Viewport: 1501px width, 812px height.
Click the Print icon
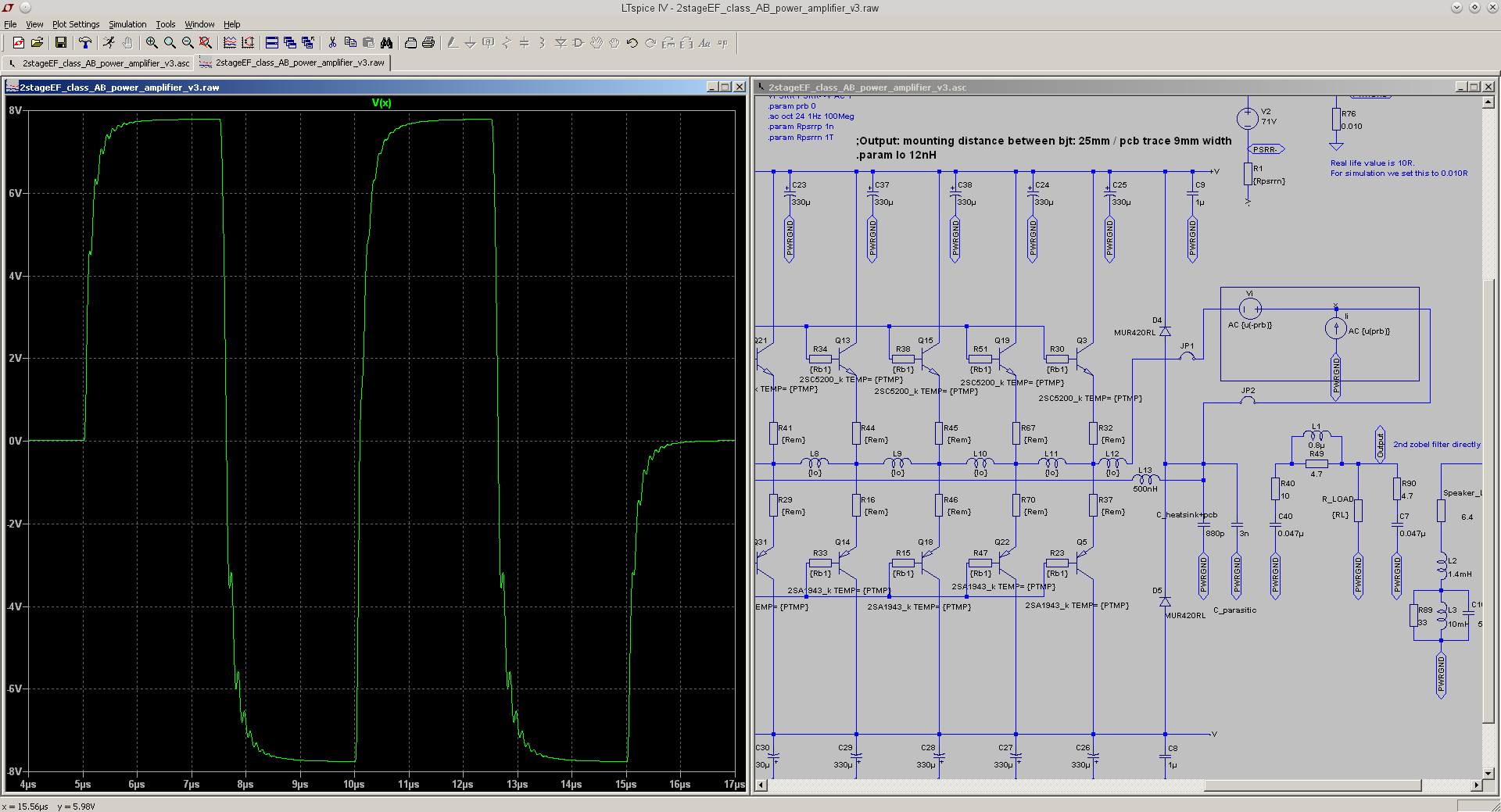428,43
